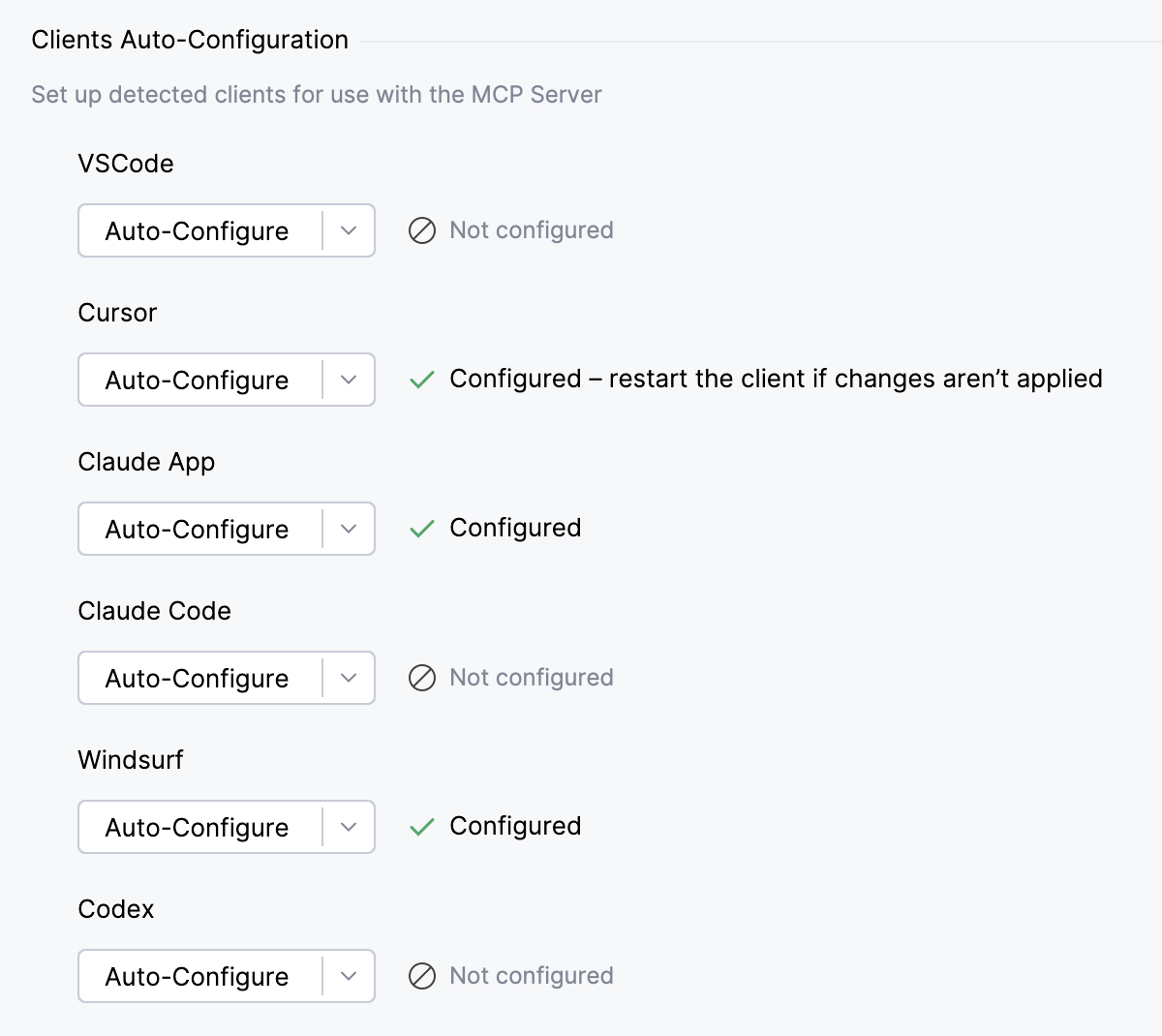The width and height of the screenshot is (1162, 1036).
Task: Click the not-configured slash icon for Codex
Action: [x=423, y=976]
